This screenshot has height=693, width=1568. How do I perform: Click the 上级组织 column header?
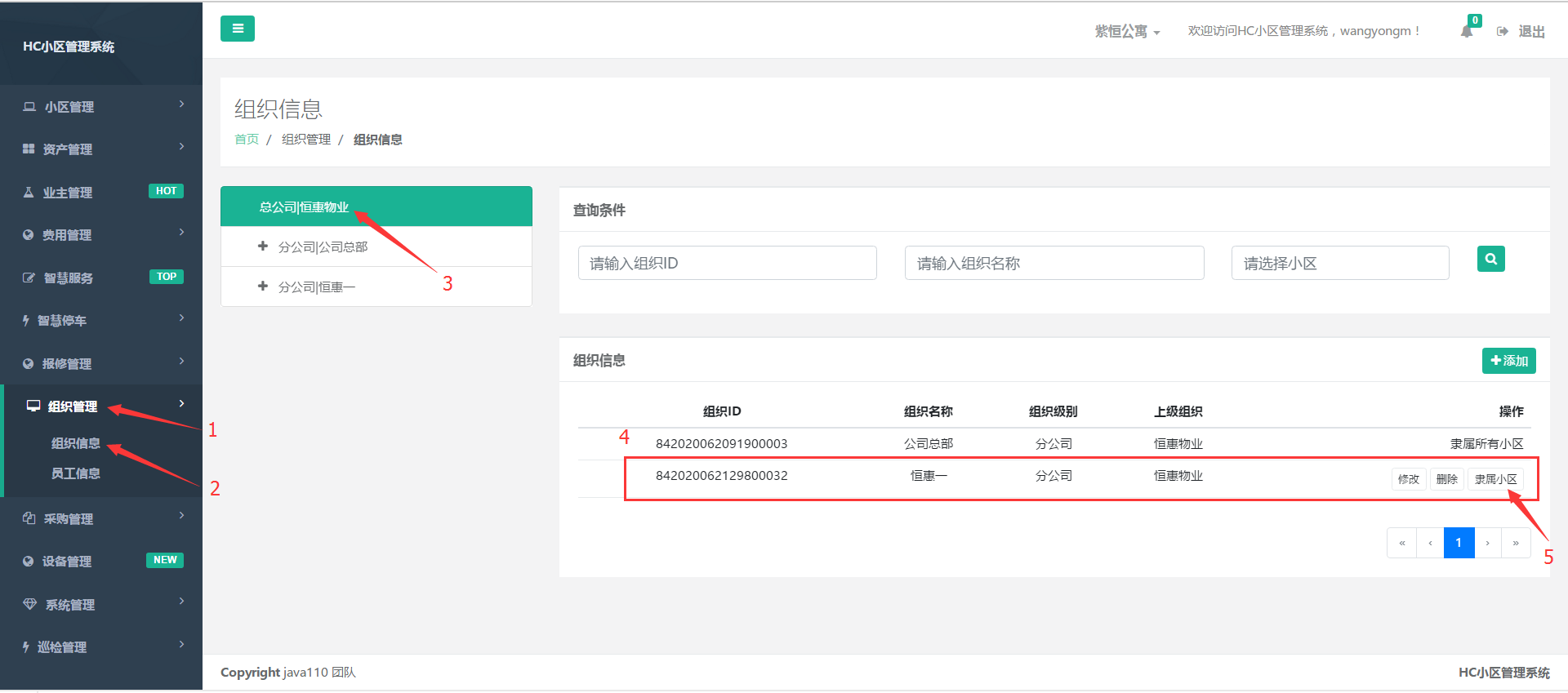click(x=1178, y=411)
